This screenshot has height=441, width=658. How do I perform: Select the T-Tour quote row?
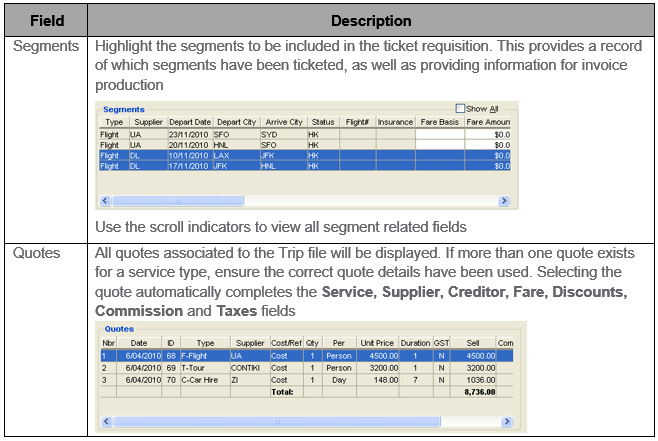click(307, 368)
